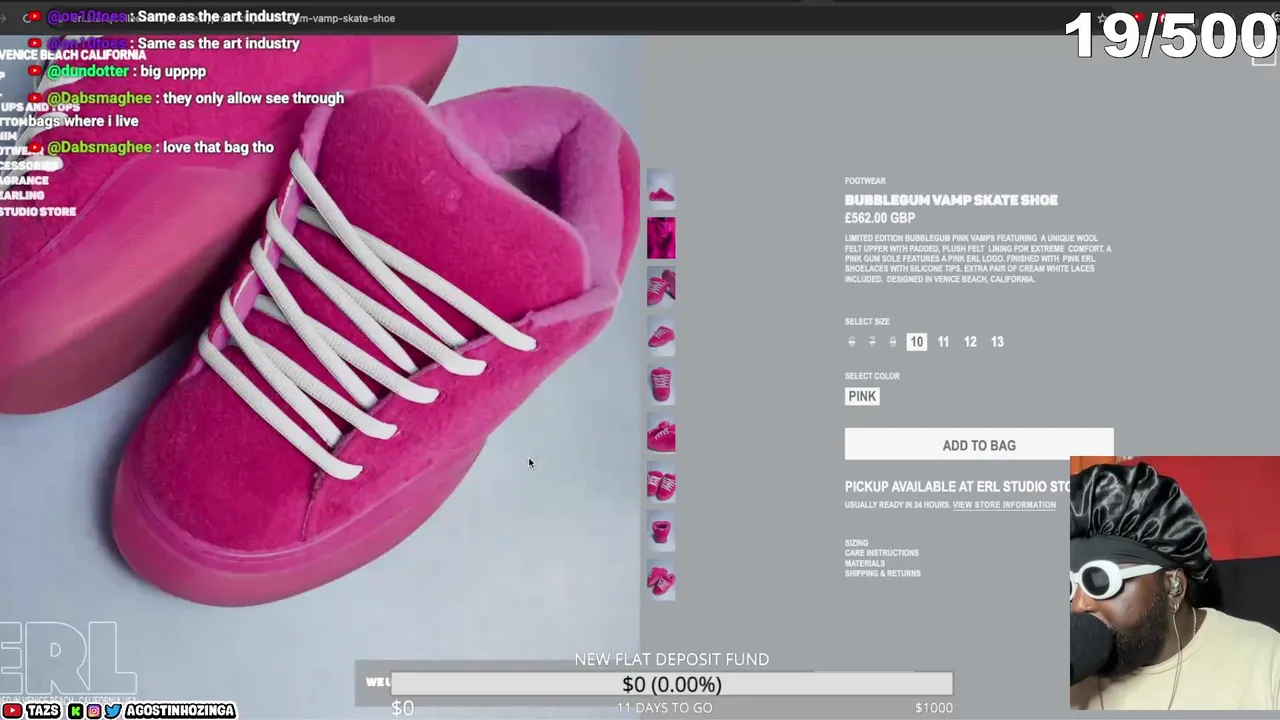Expand the Materials section

click(865, 563)
